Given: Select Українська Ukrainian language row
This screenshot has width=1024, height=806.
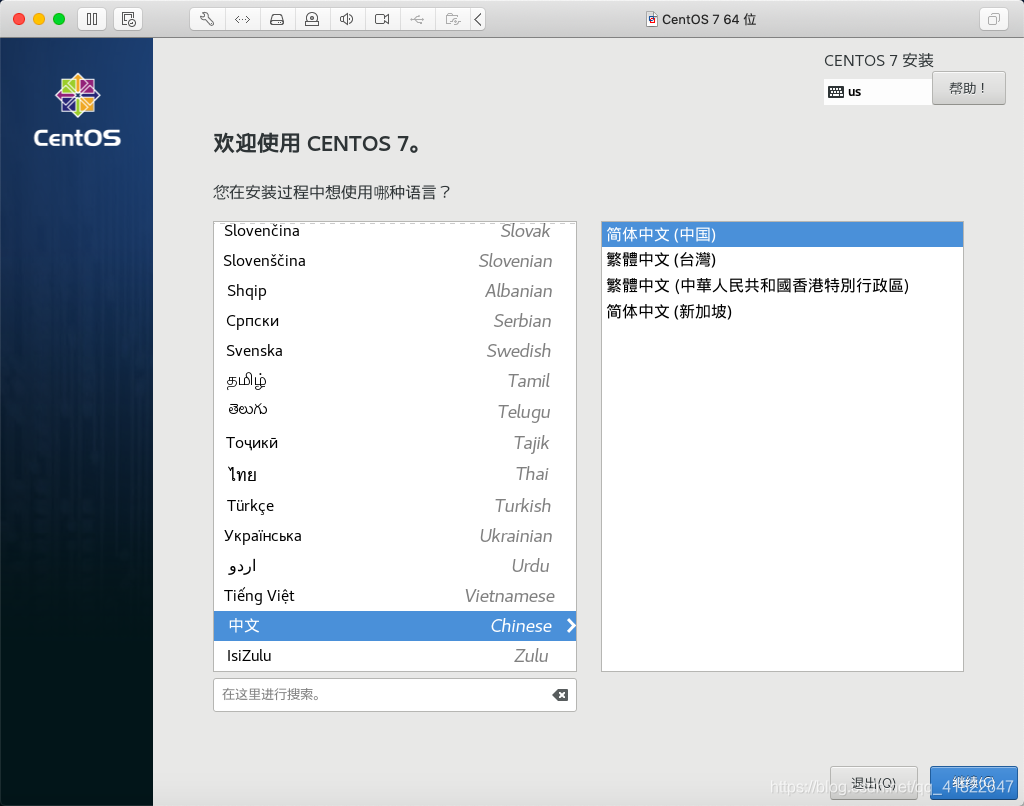Looking at the screenshot, I should 394,536.
